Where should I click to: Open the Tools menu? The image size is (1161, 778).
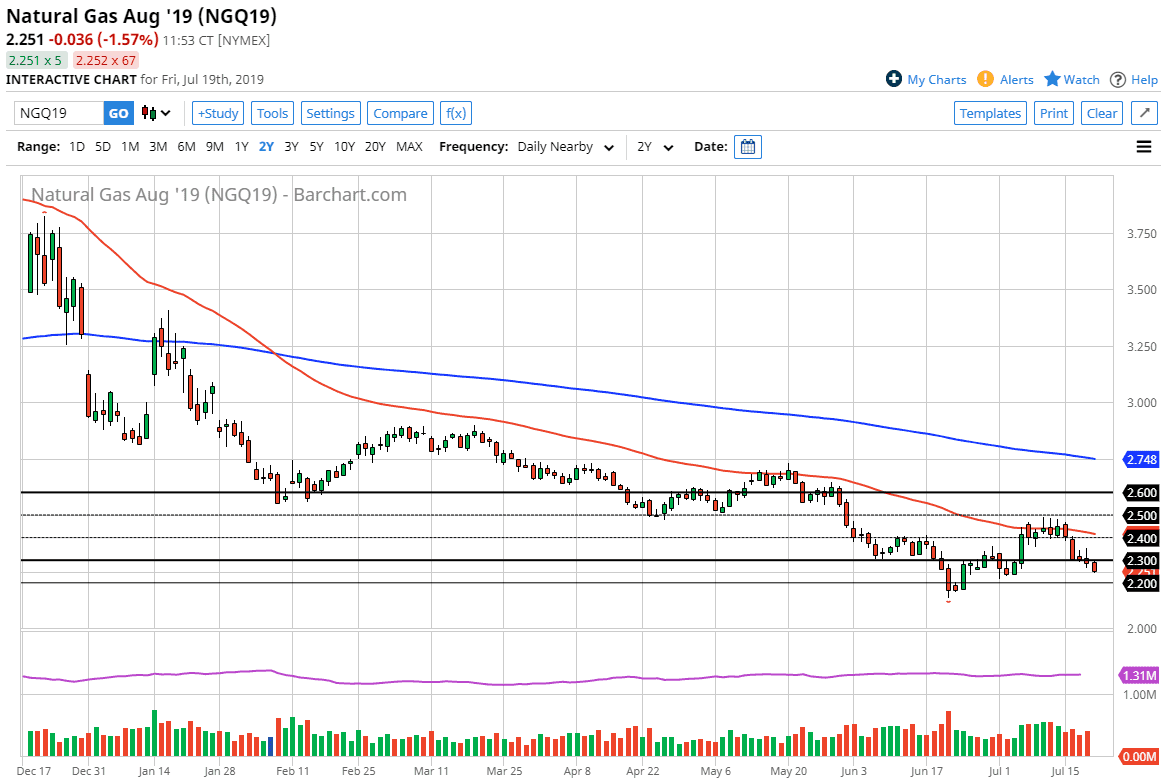tap(272, 113)
